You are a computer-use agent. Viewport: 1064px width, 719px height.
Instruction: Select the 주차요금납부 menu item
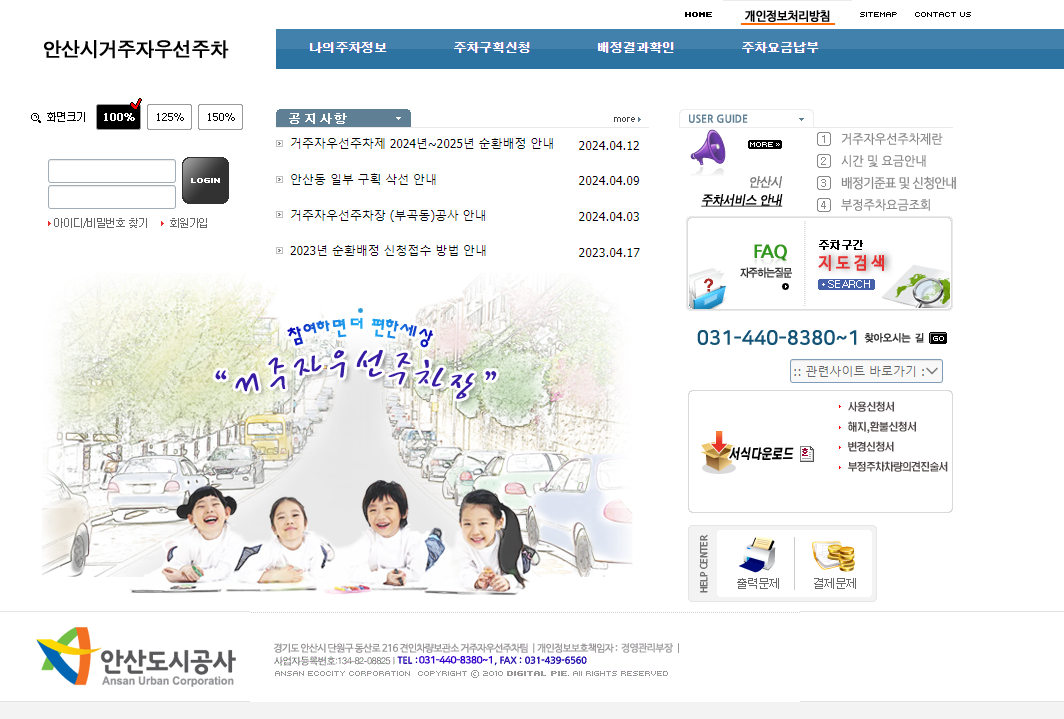pyautogui.click(x=781, y=47)
